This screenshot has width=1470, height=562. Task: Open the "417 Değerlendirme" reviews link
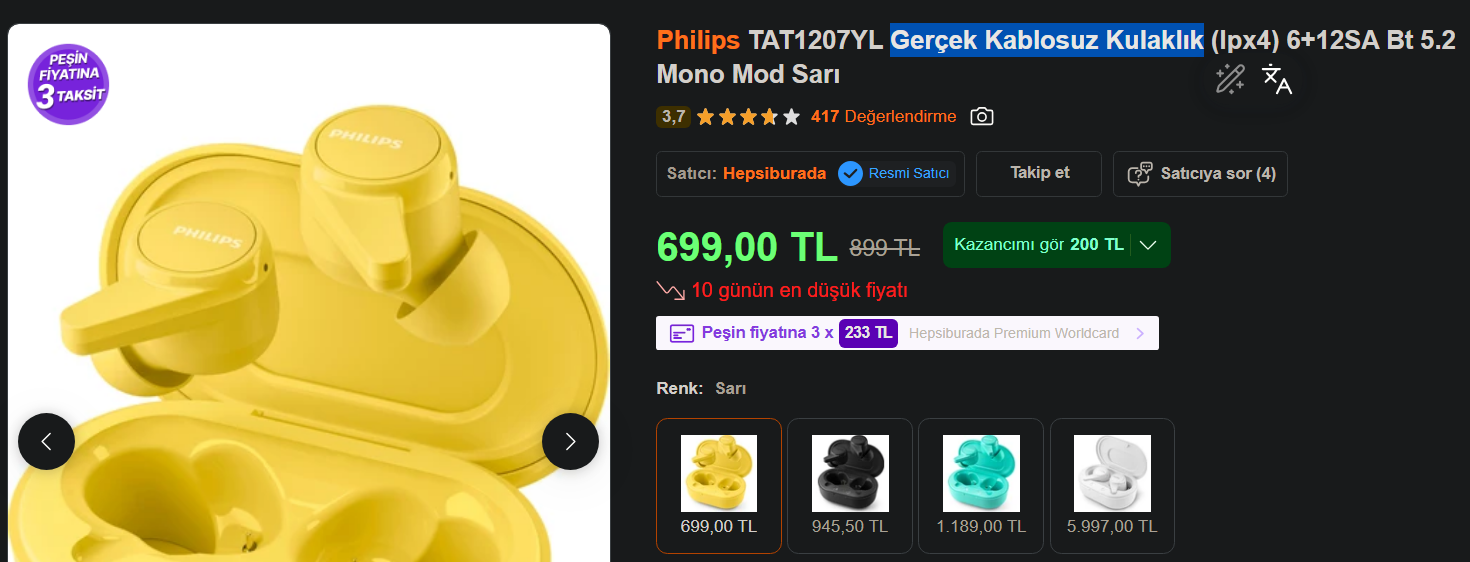883,117
